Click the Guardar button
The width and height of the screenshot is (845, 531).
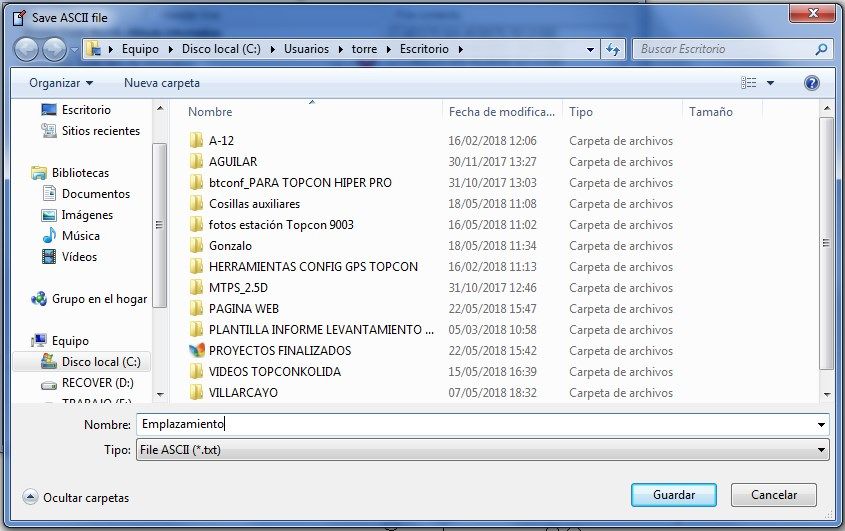[x=674, y=495]
